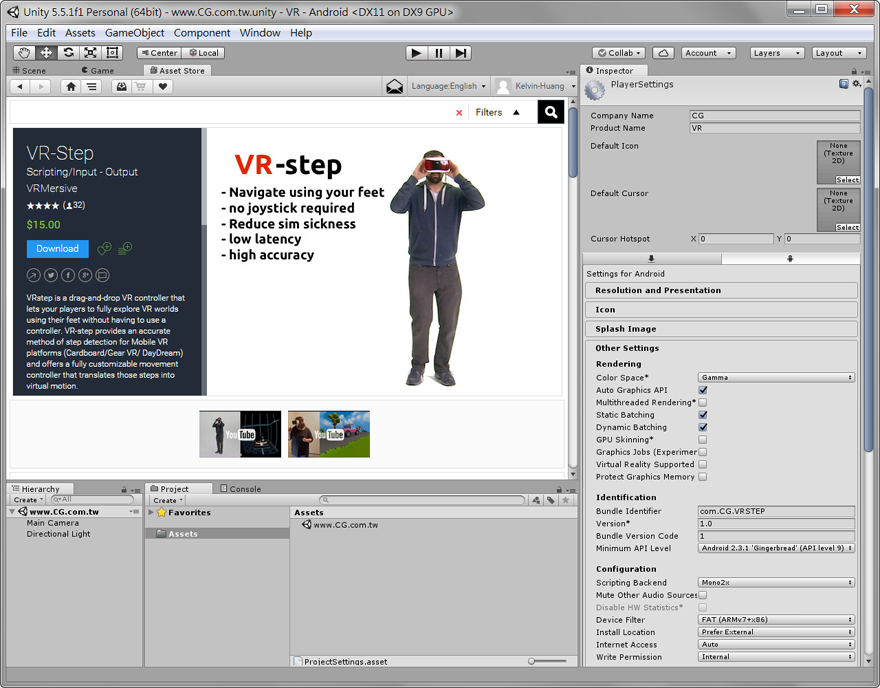The image size is (880, 688).
Task: Switch to the Scene tab
Action: [29, 71]
